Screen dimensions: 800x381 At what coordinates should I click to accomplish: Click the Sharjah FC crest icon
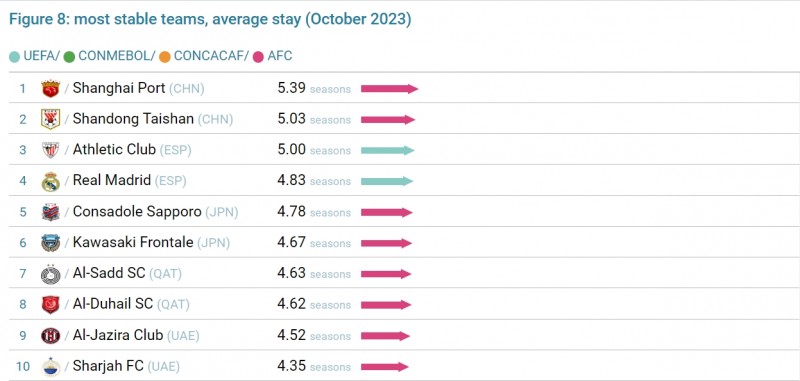tap(51, 367)
